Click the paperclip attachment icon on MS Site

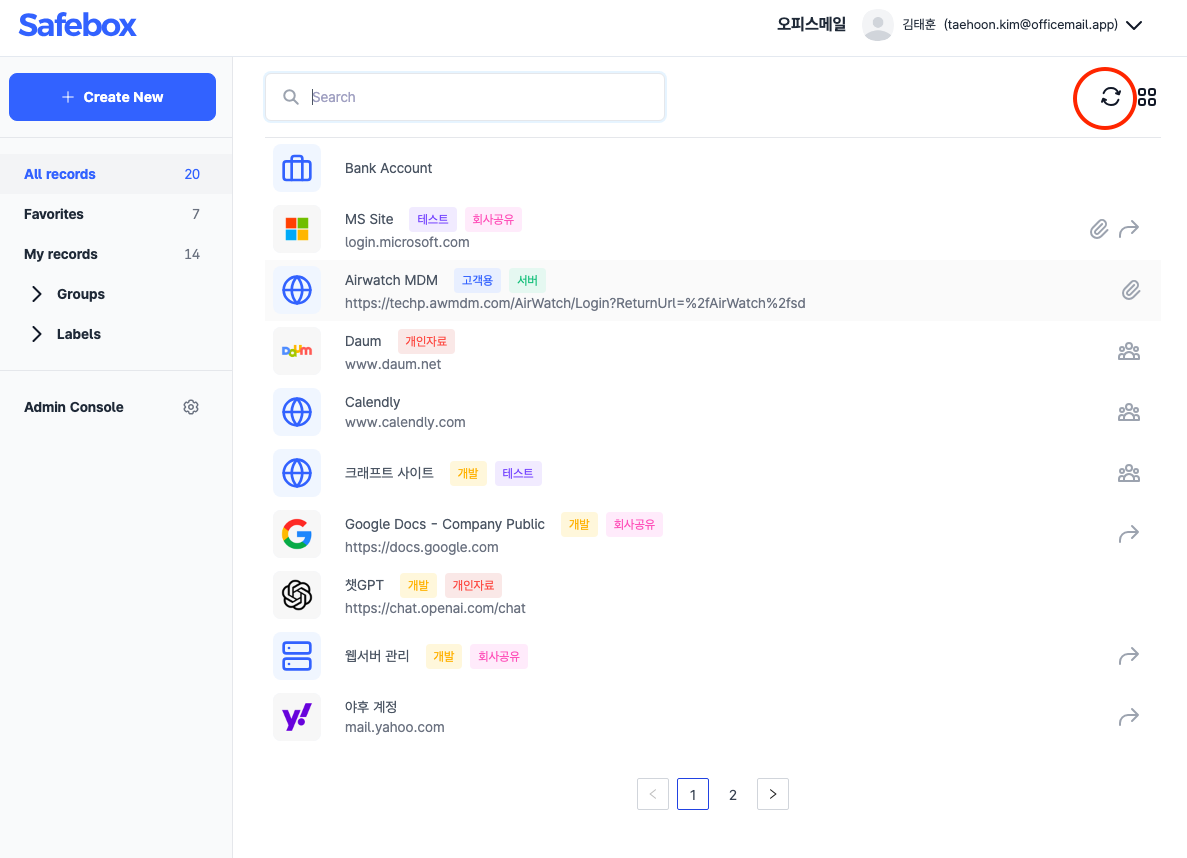1098,229
